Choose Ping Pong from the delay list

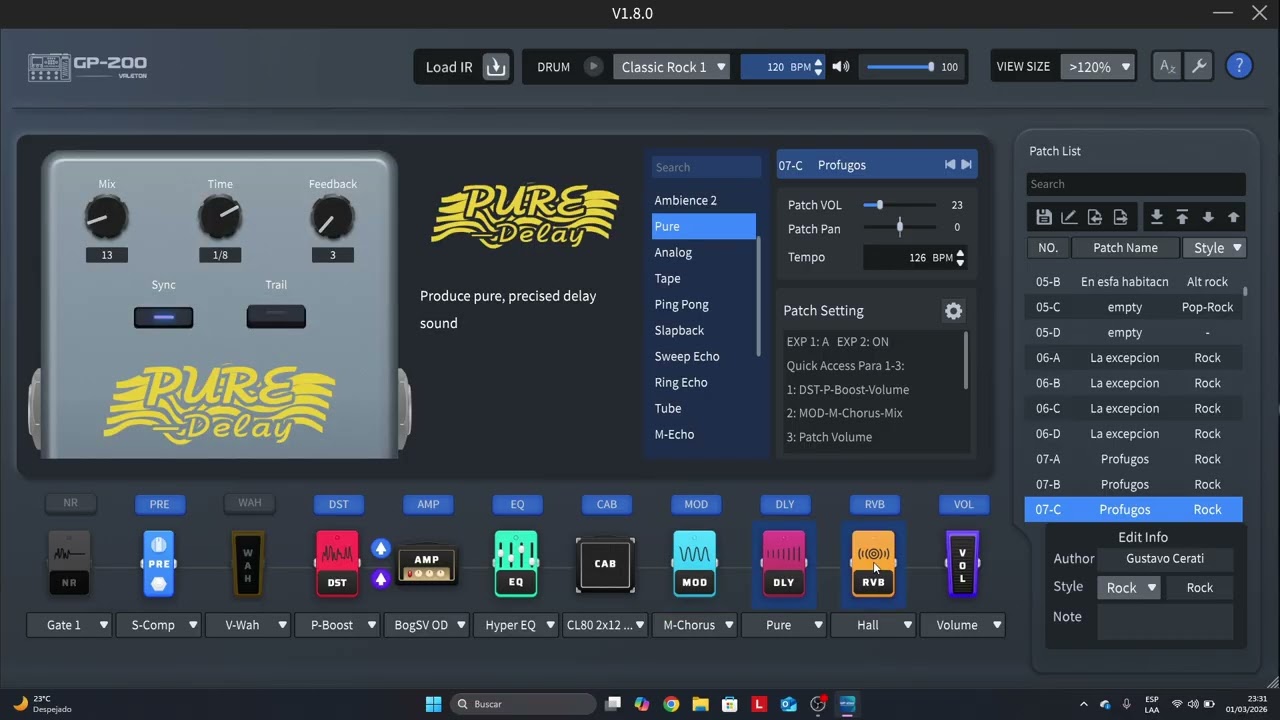[x=703, y=304]
